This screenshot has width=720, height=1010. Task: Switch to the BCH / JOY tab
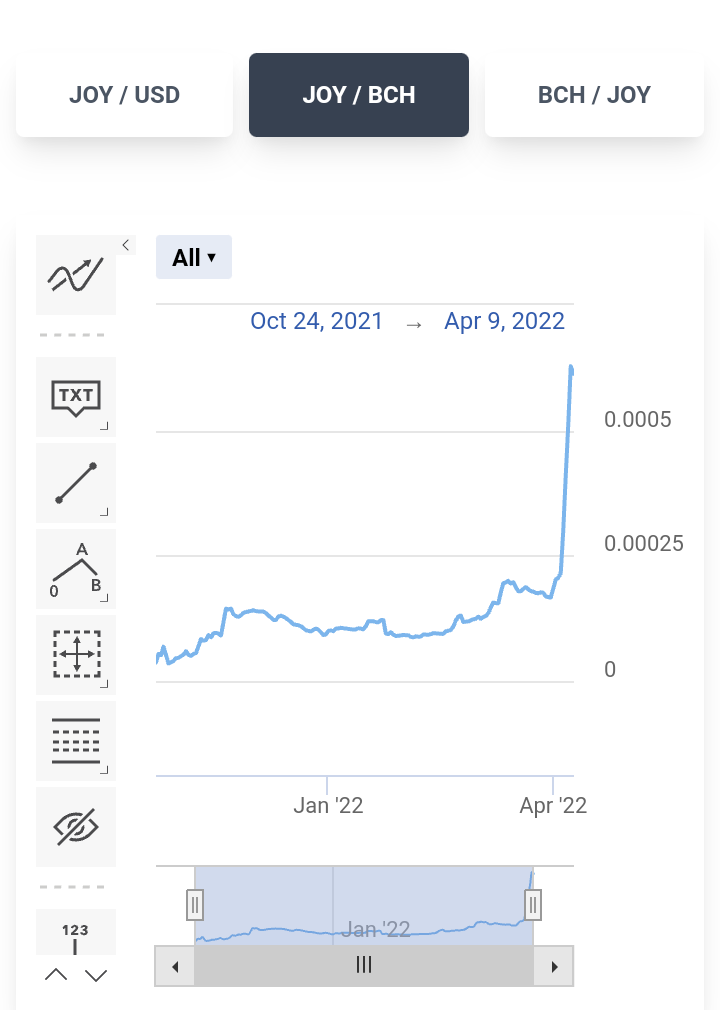(x=594, y=95)
